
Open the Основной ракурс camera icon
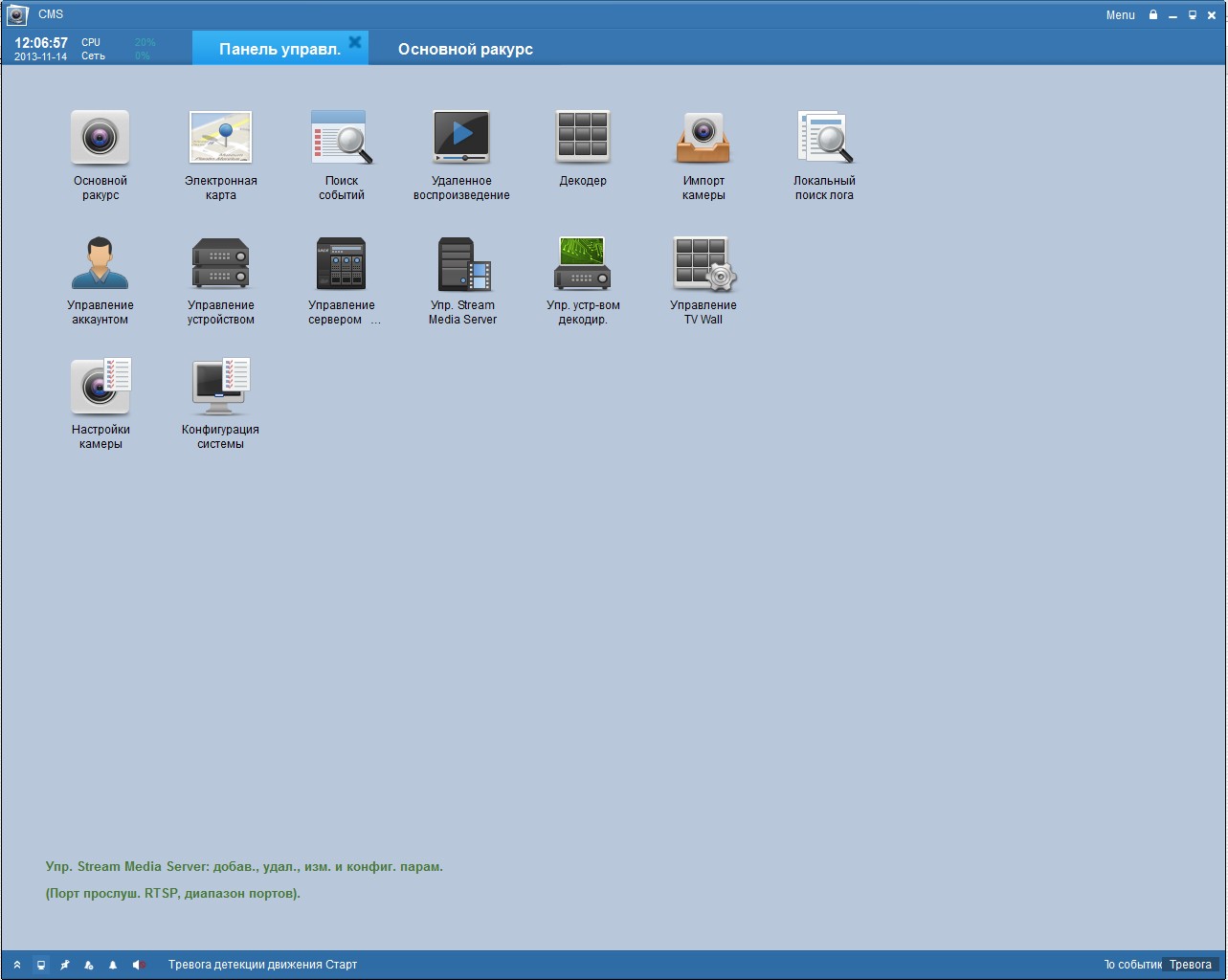point(100,138)
